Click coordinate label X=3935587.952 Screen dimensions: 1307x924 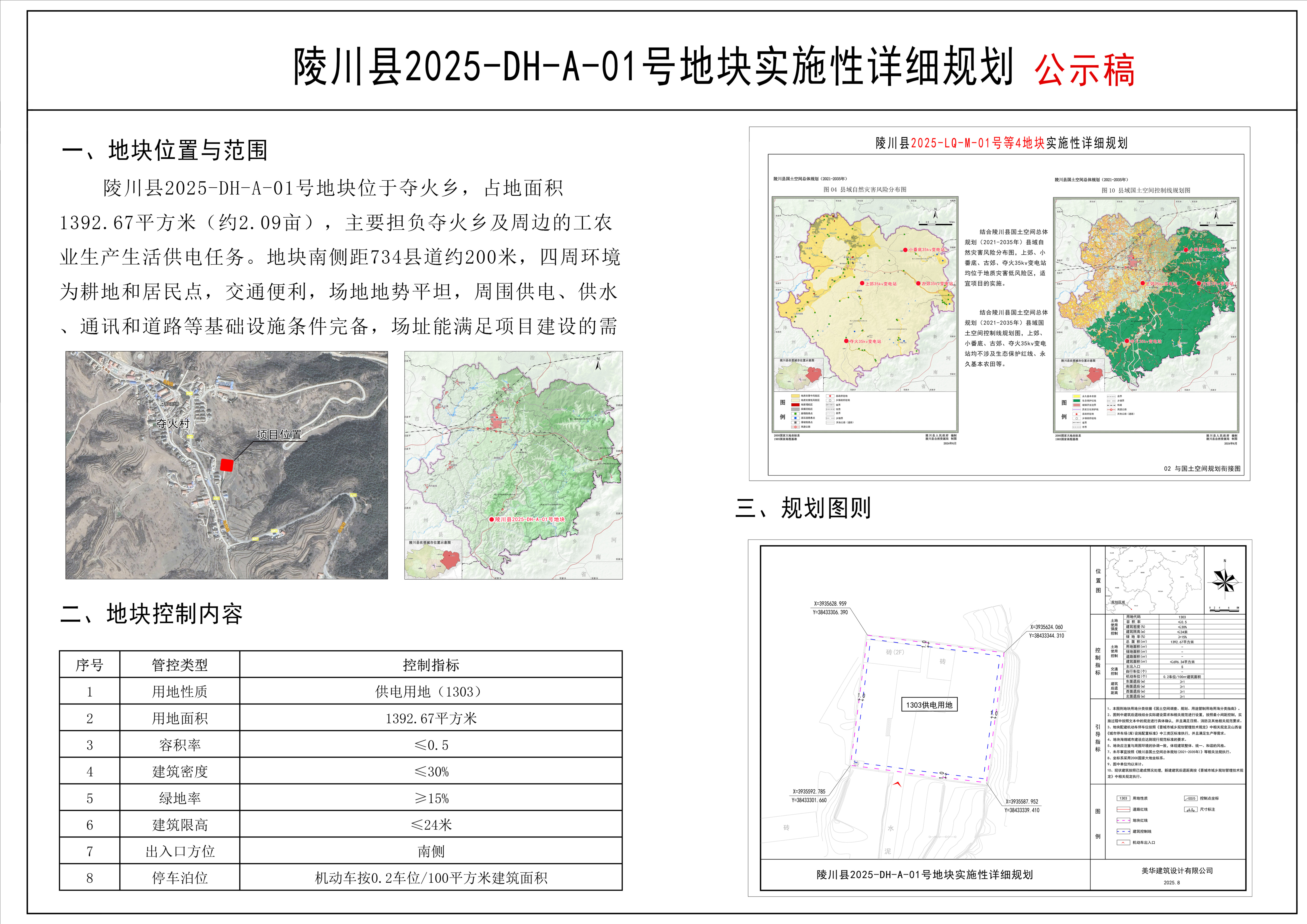click(1022, 802)
